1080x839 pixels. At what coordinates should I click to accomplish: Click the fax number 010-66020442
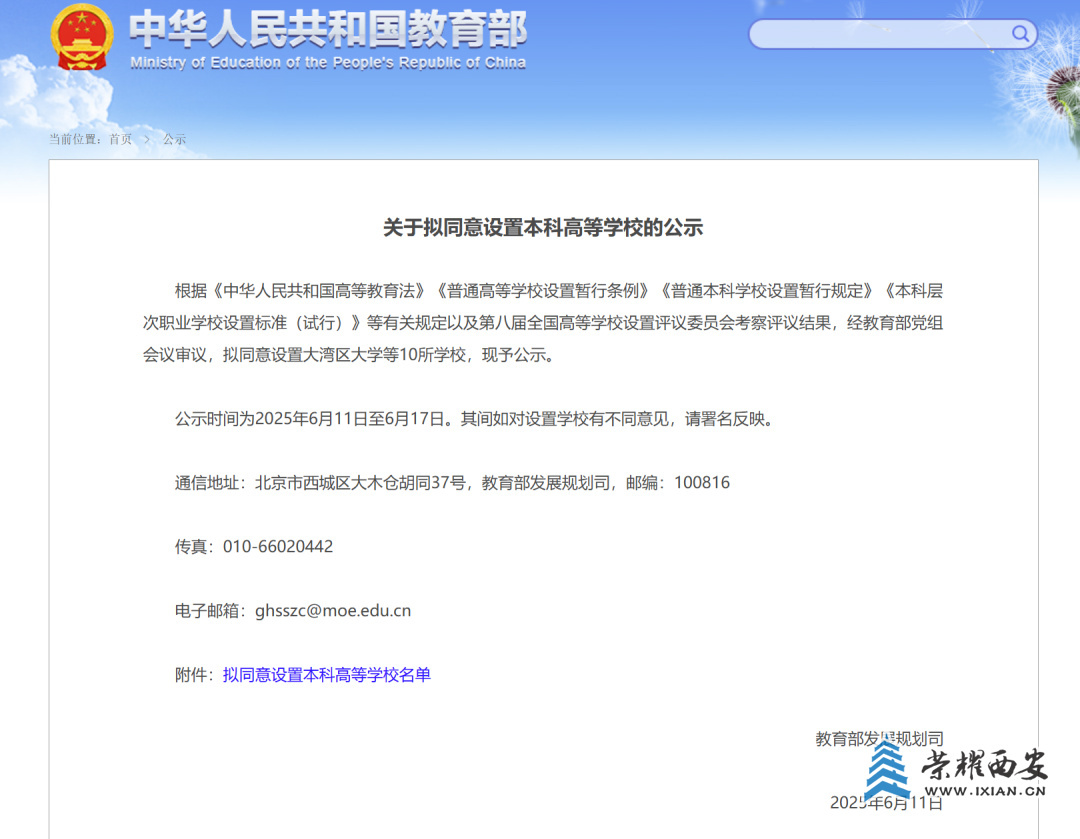pyautogui.click(x=278, y=546)
